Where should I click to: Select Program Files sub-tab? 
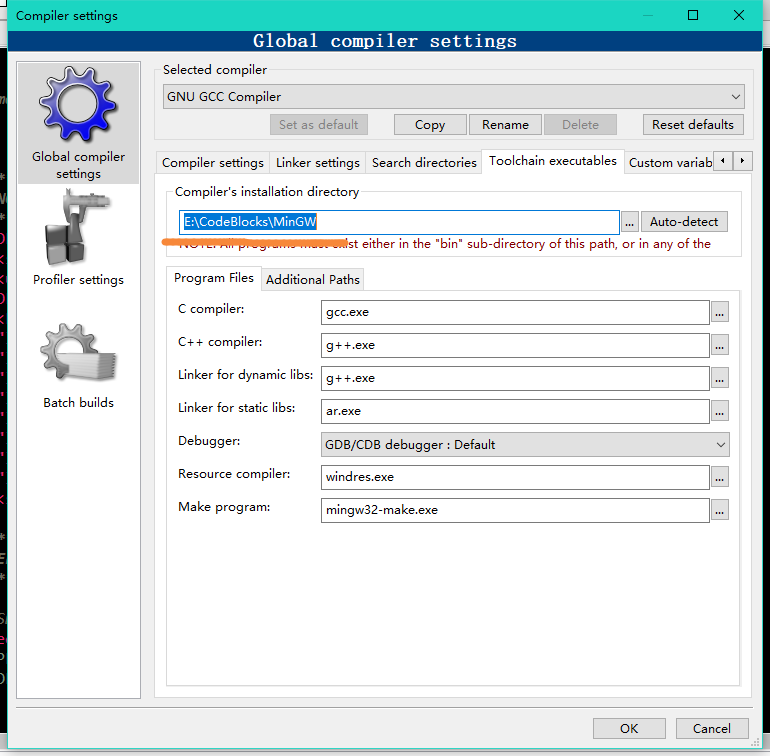(214, 278)
